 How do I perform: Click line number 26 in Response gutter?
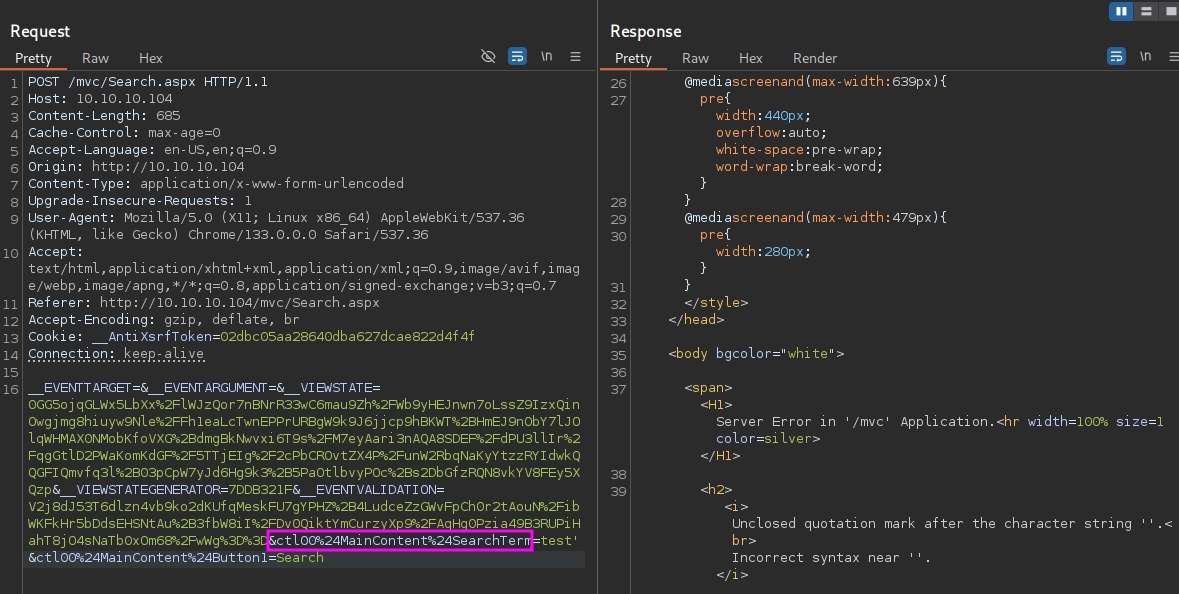tap(618, 83)
